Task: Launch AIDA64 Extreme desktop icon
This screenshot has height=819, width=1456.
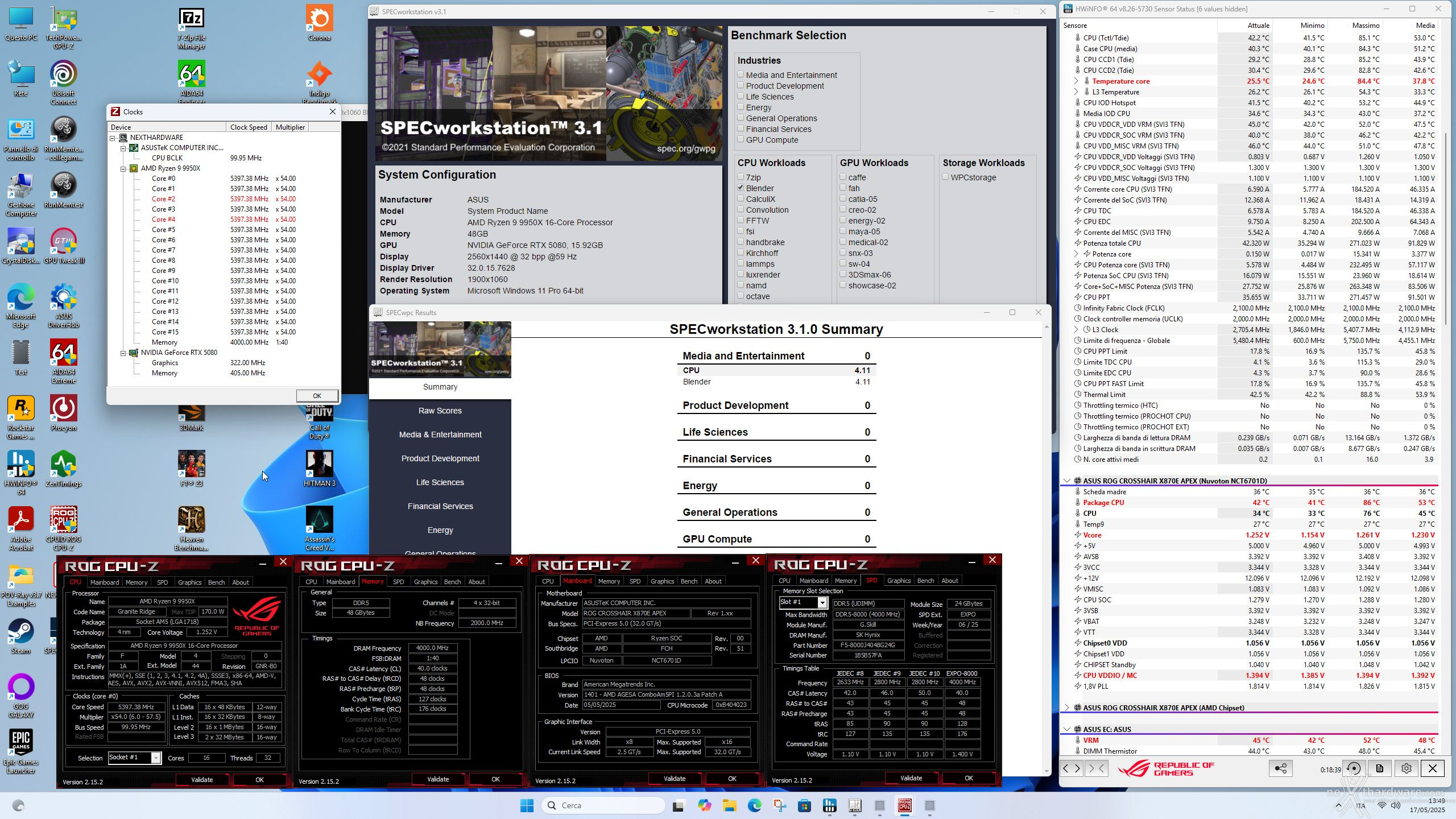Action: click(63, 362)
